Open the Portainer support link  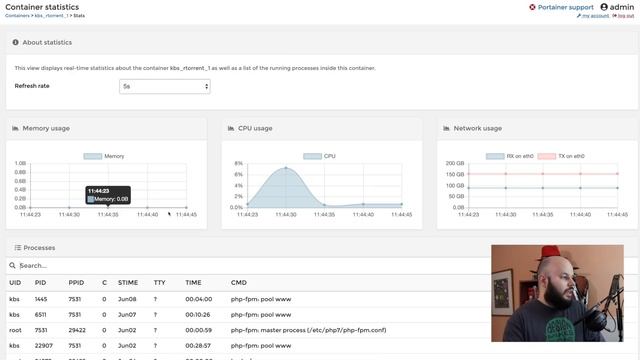pos(565,7)
